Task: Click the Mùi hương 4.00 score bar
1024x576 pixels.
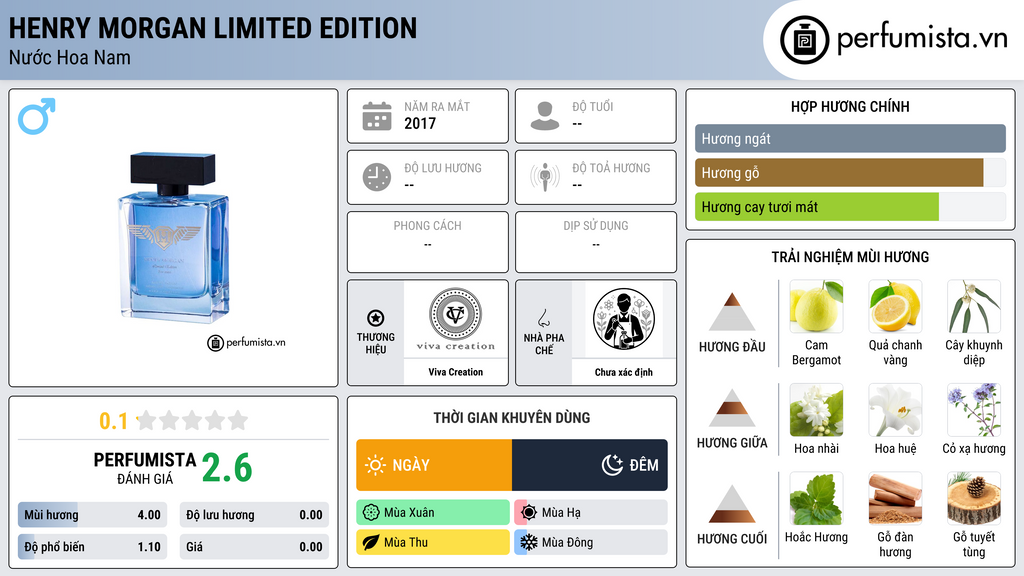Action: point(92,515)
